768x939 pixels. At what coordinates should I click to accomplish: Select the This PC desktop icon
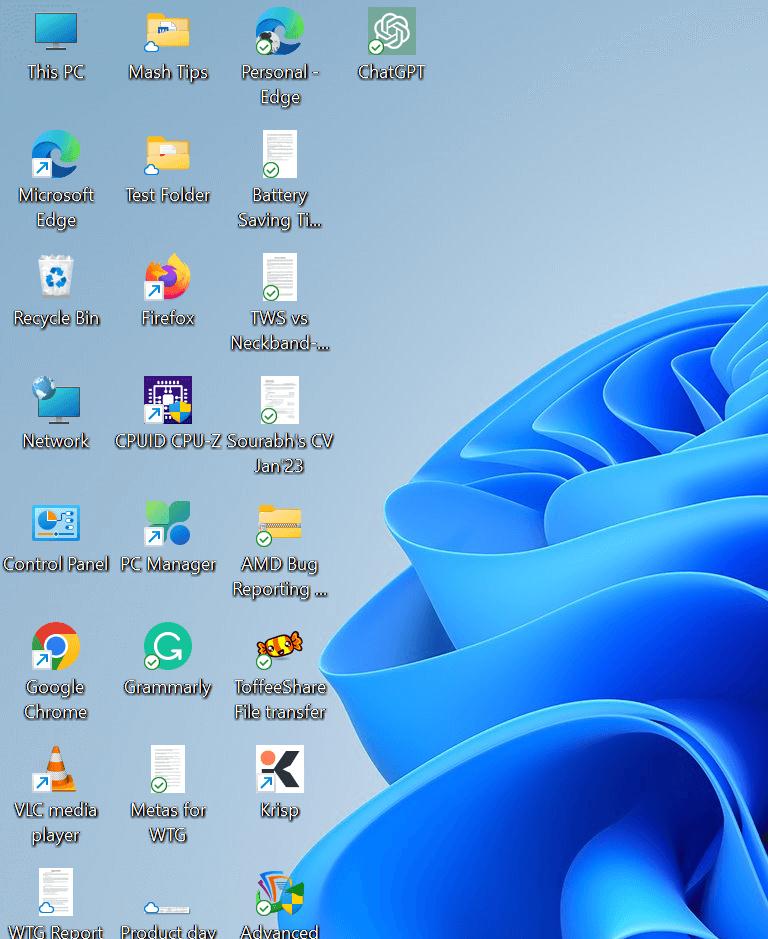click(x=56, y=32)
